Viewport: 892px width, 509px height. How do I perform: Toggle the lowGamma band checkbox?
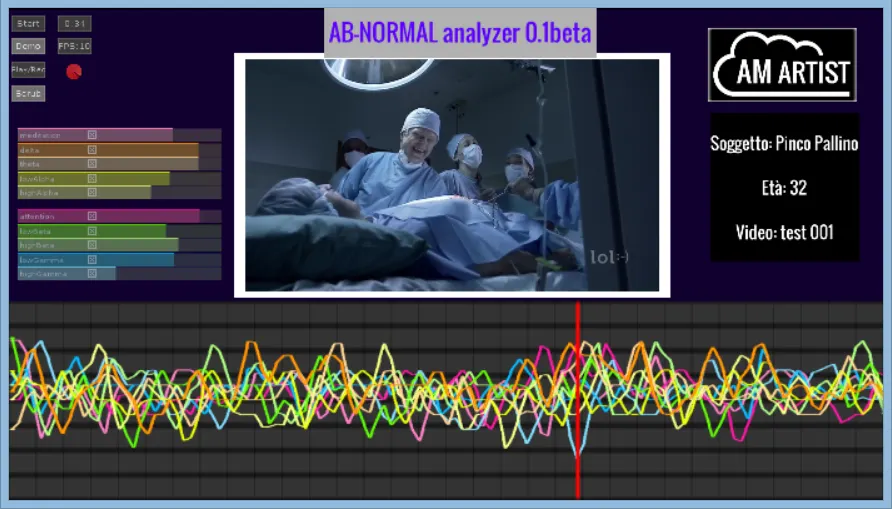click(x=92, y=260)
